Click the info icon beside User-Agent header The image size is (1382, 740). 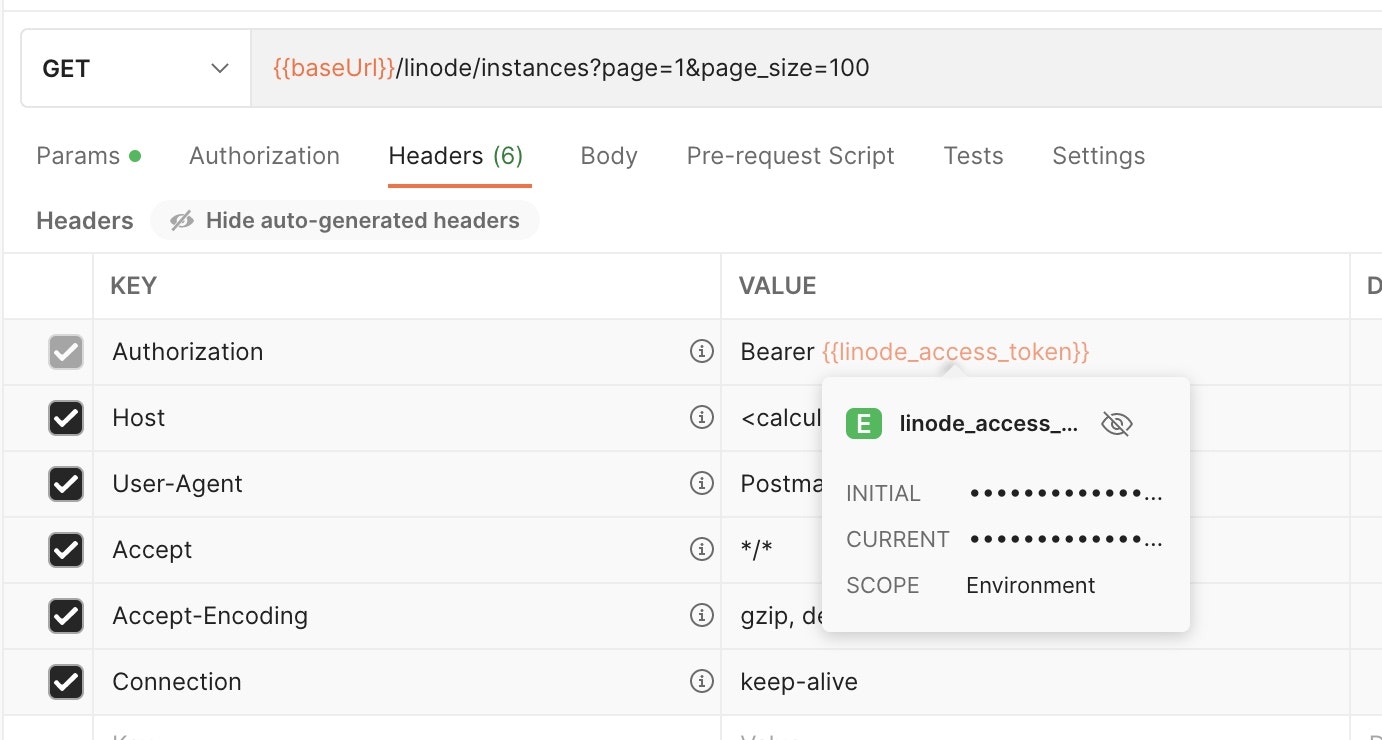(702, 483)
